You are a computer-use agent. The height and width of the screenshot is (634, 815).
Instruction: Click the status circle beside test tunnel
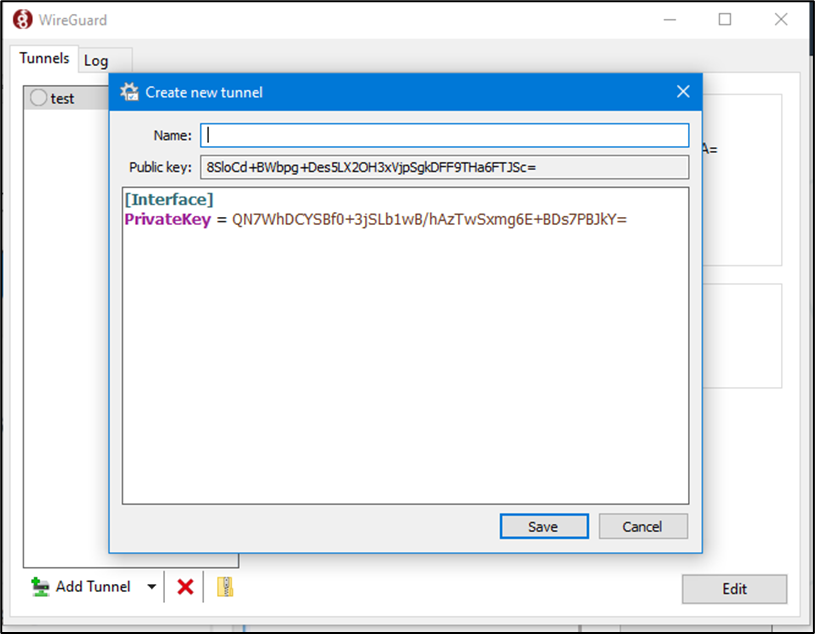[x=39, y=98]
